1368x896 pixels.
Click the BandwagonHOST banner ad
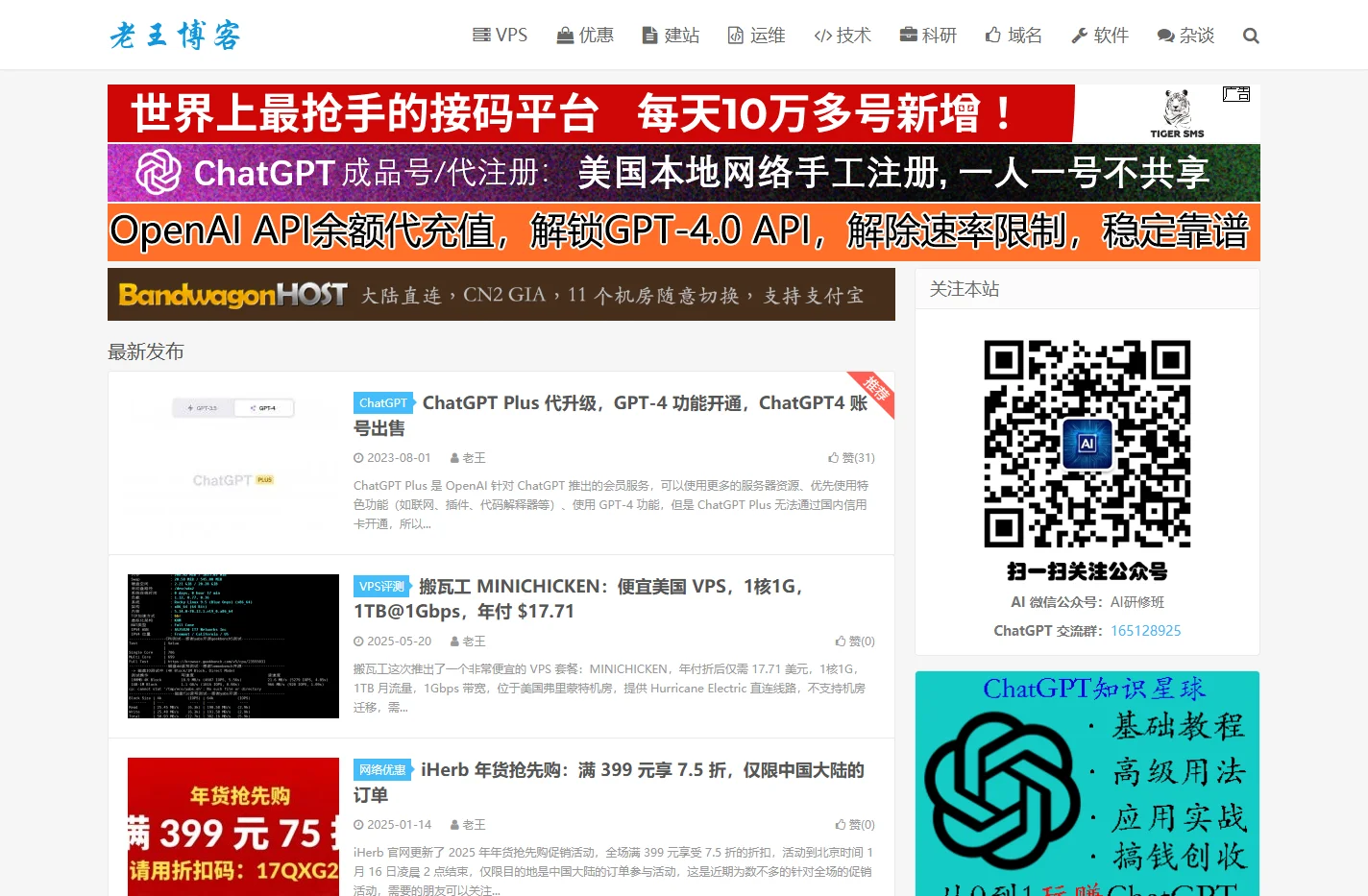point(501,295)
